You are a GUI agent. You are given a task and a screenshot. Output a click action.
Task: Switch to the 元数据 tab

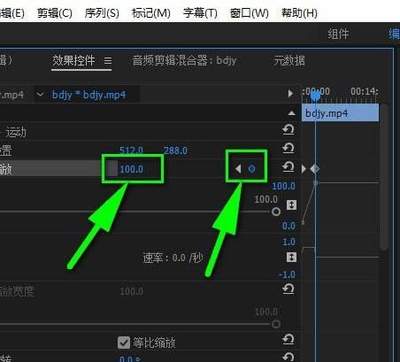pyautogui.click(x=289, y=61)
